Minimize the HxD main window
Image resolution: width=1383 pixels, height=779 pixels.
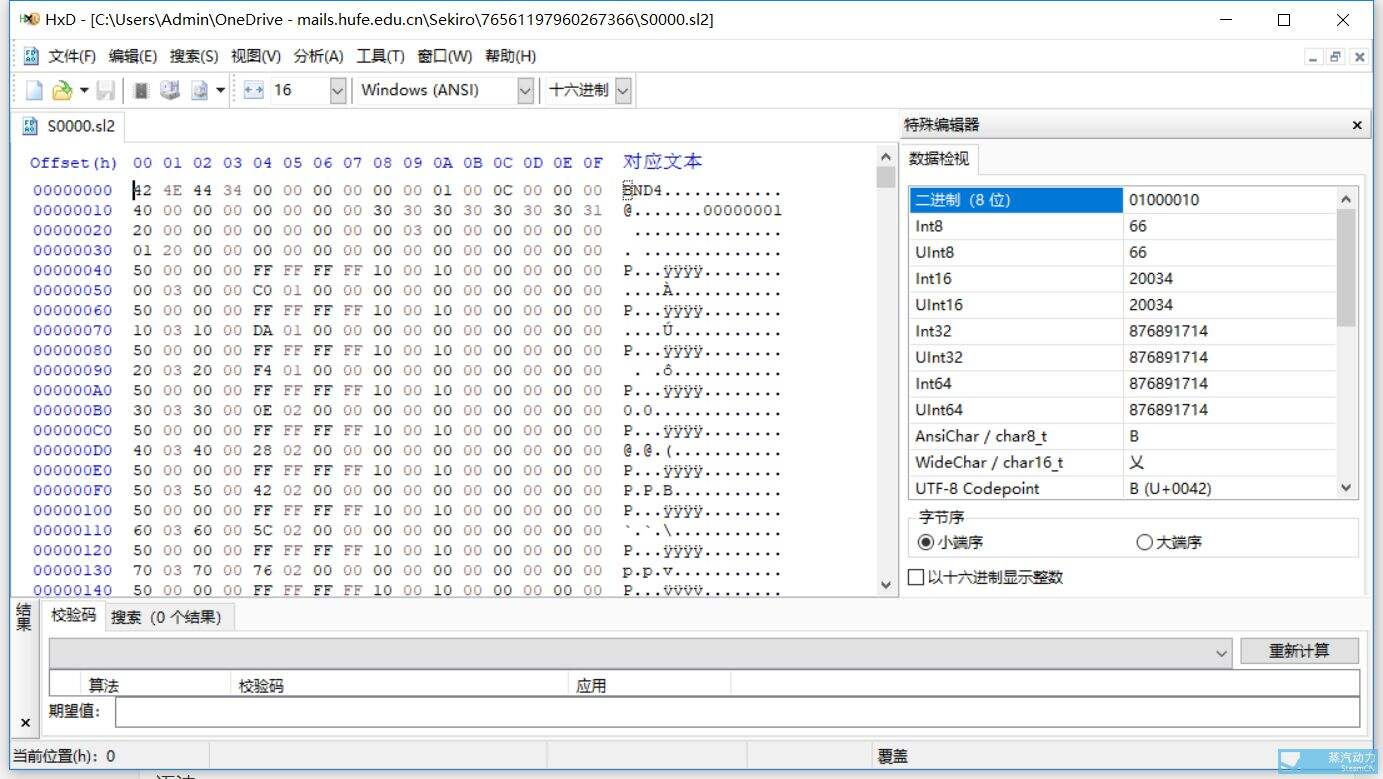[x=1225, y=20]
